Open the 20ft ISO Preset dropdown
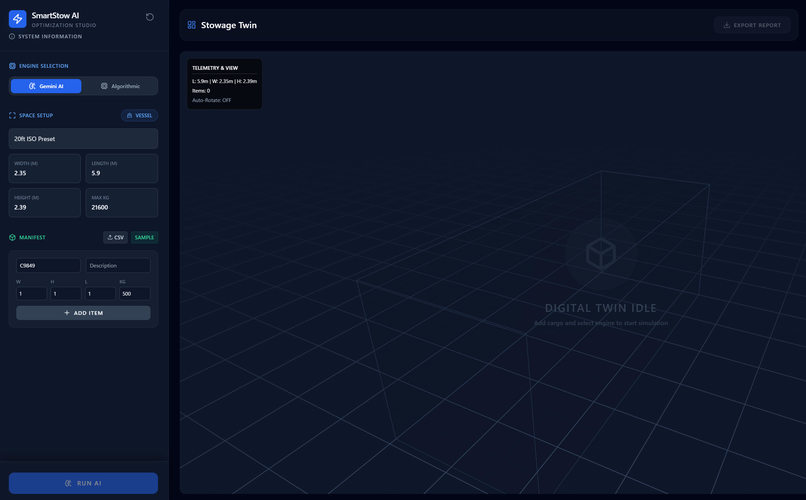 (x=83, y=139)
